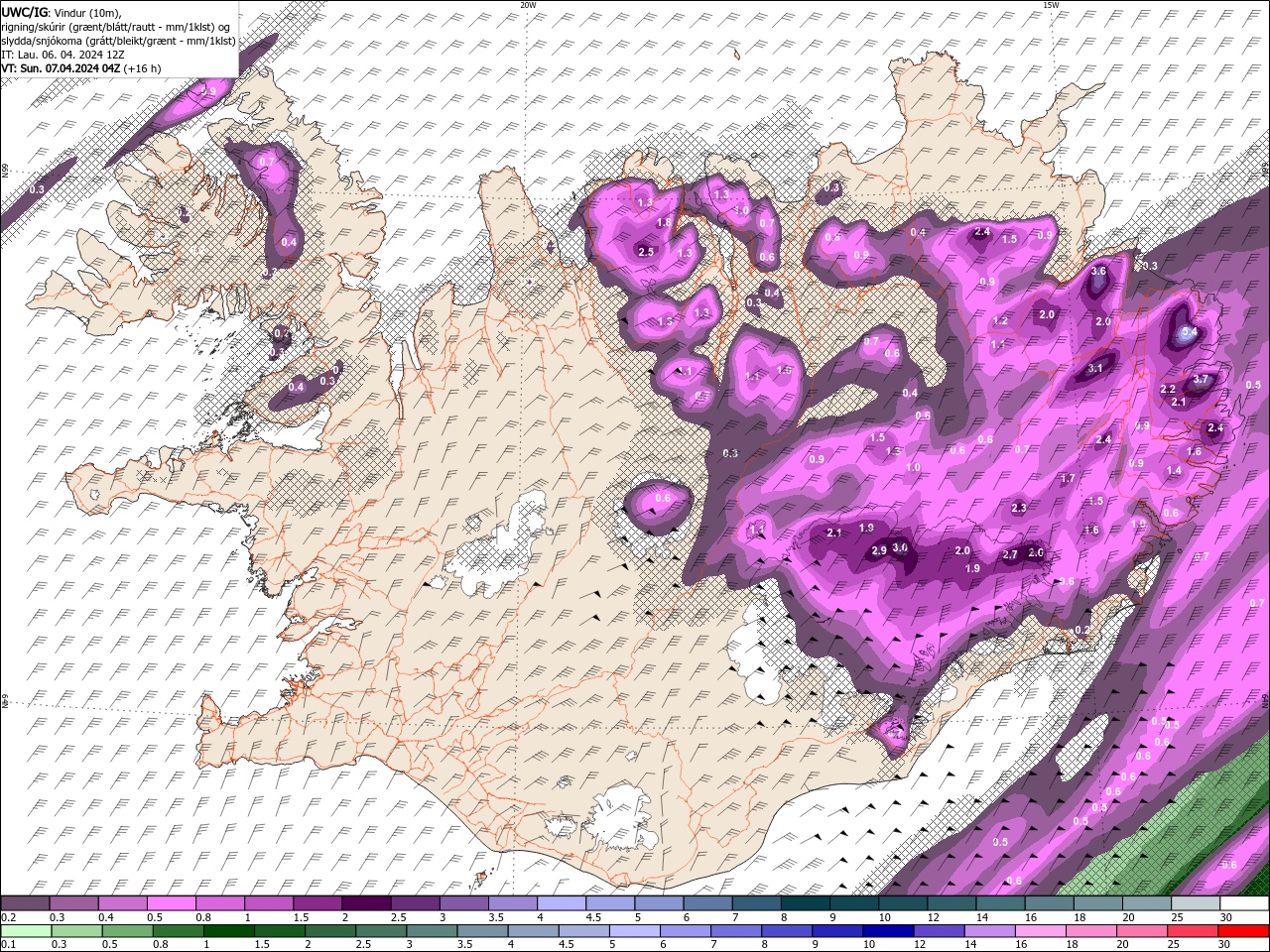Click the 3.6 precipitation value on the map
This screenshot has height=952, width=1270.
click(1098, 271)
